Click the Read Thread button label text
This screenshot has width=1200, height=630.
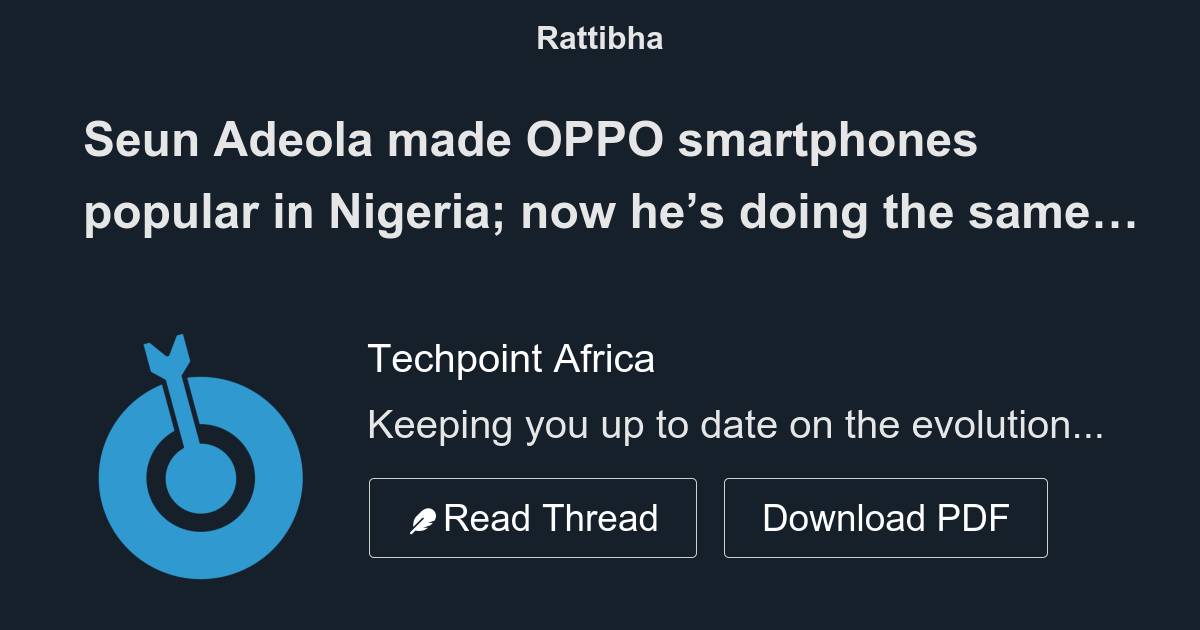pos(552,517)
